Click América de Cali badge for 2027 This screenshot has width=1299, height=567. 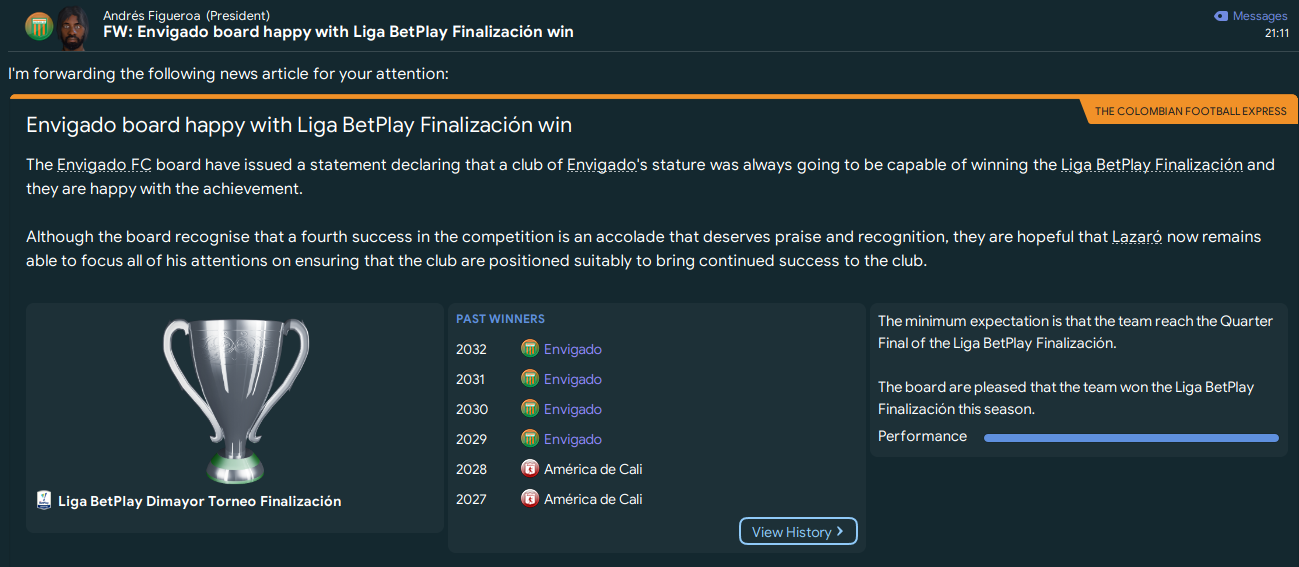click(530, 499)
